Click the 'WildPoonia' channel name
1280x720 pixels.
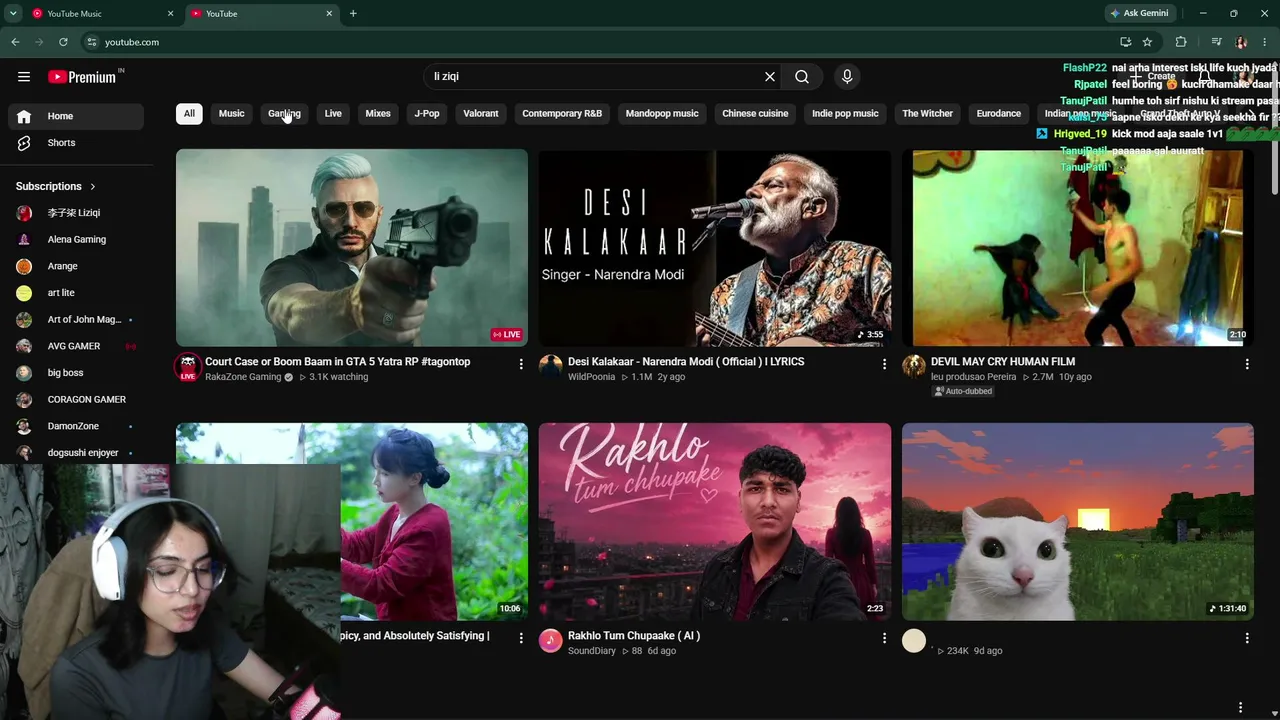click(591, 377)
